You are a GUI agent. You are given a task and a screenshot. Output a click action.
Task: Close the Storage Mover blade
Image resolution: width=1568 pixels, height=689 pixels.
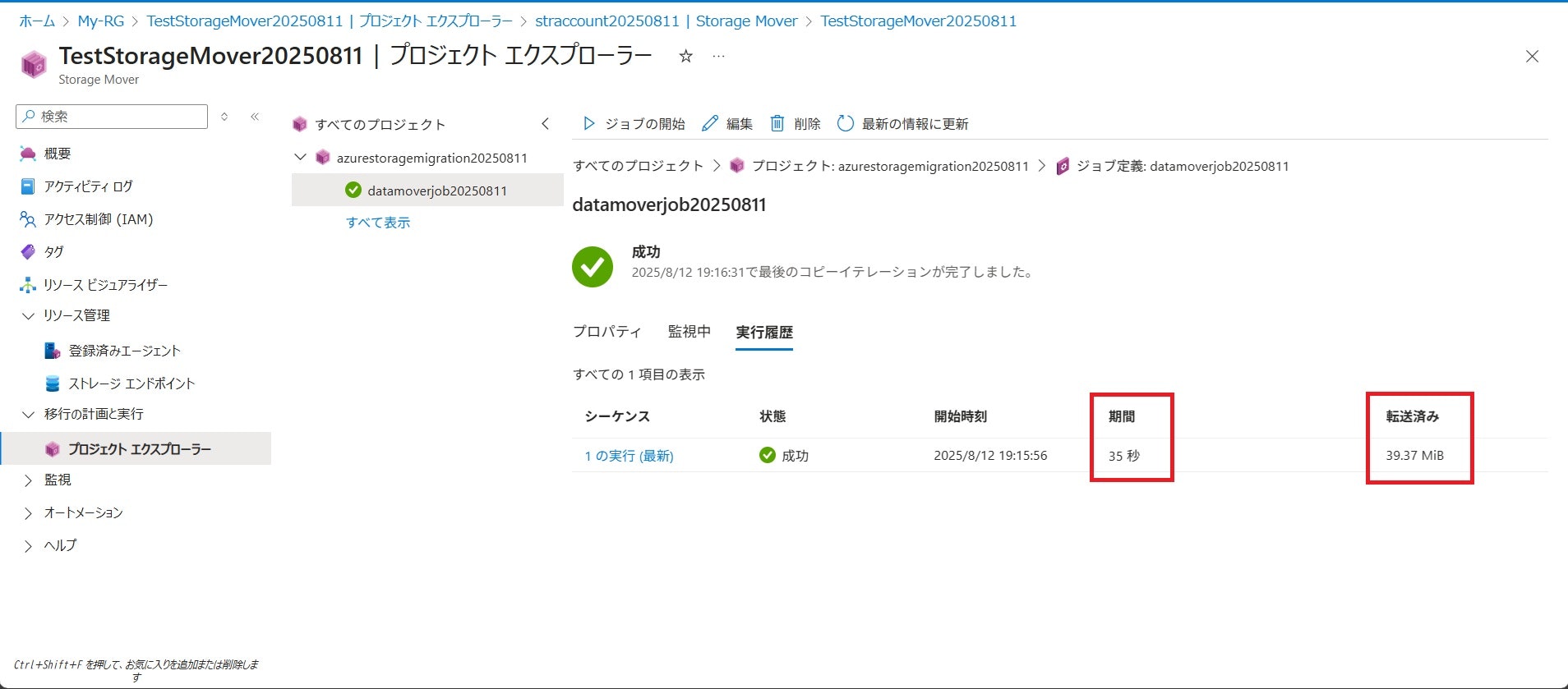coord(1532,56)
